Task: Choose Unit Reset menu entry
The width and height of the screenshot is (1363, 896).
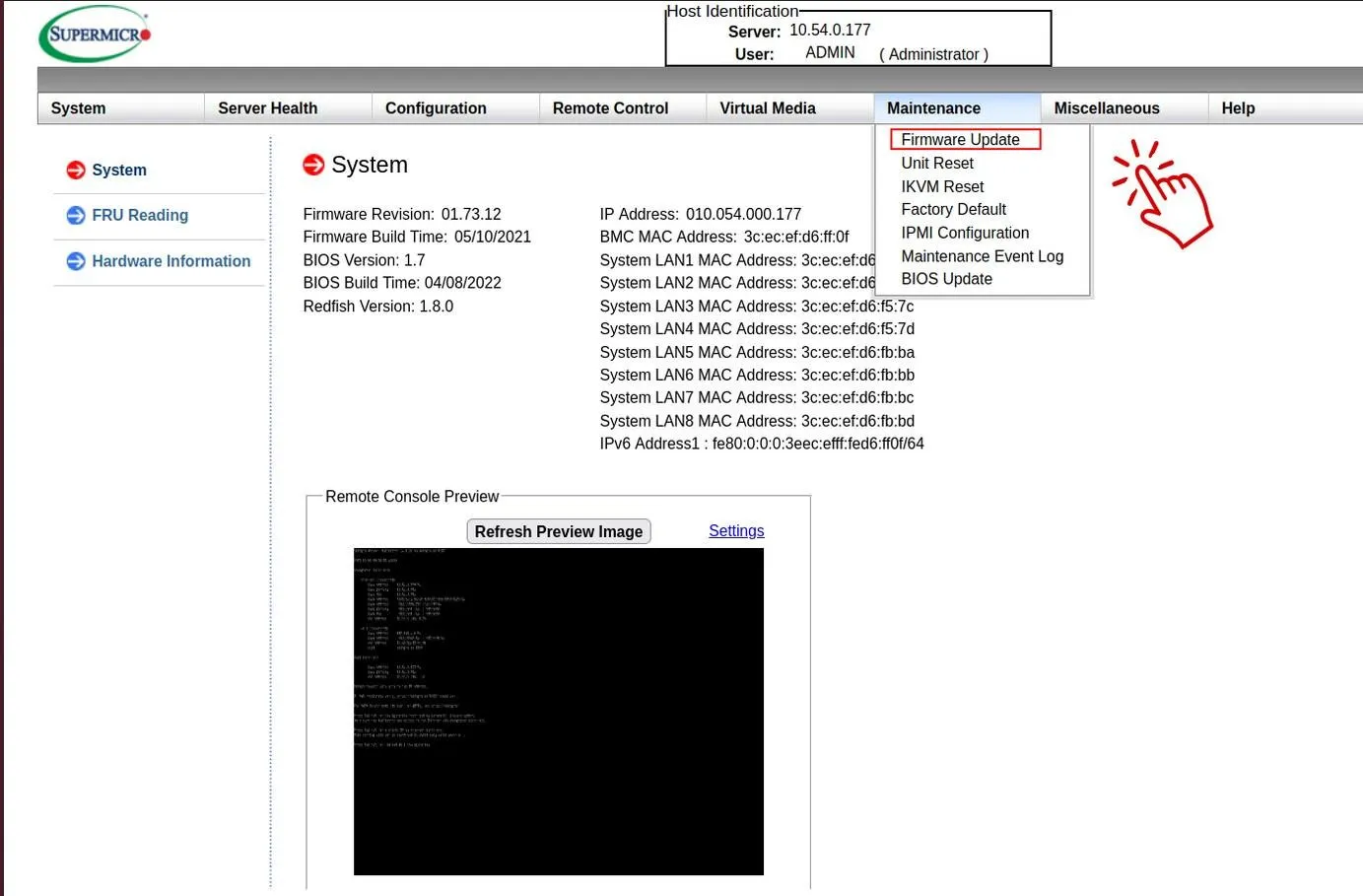Action: [x=937, y=164]
